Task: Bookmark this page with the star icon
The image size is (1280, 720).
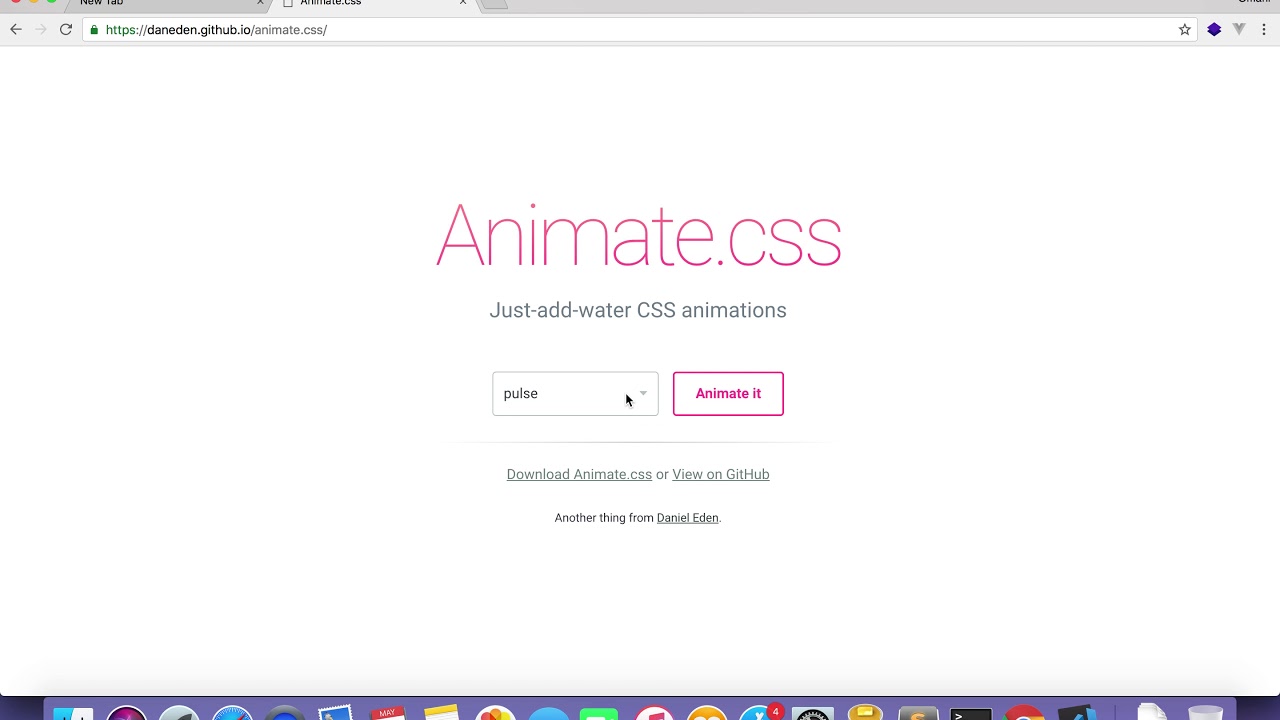Action: [x=1185, y=30]
